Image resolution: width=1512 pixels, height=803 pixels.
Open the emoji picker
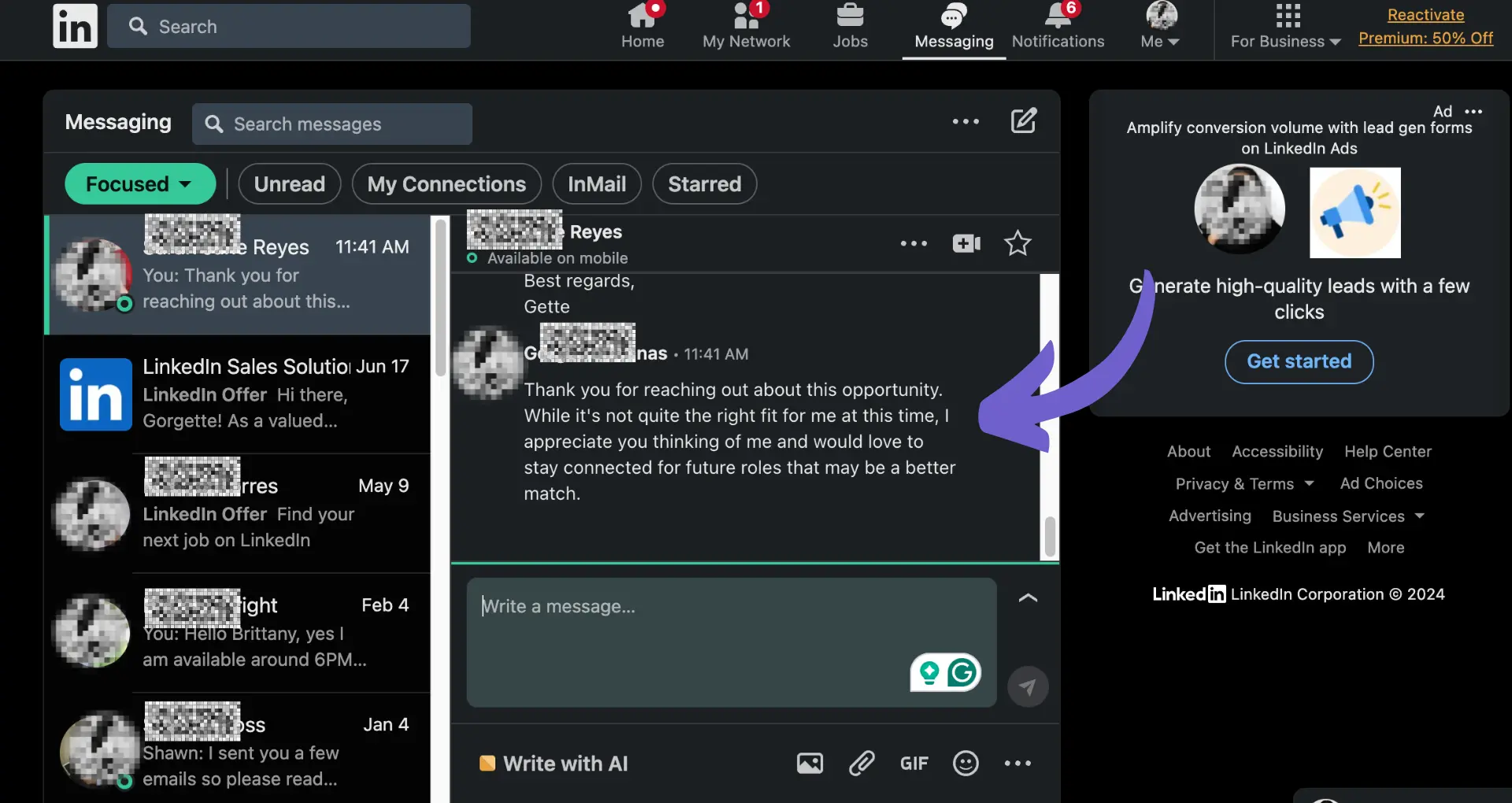(965, 763)
